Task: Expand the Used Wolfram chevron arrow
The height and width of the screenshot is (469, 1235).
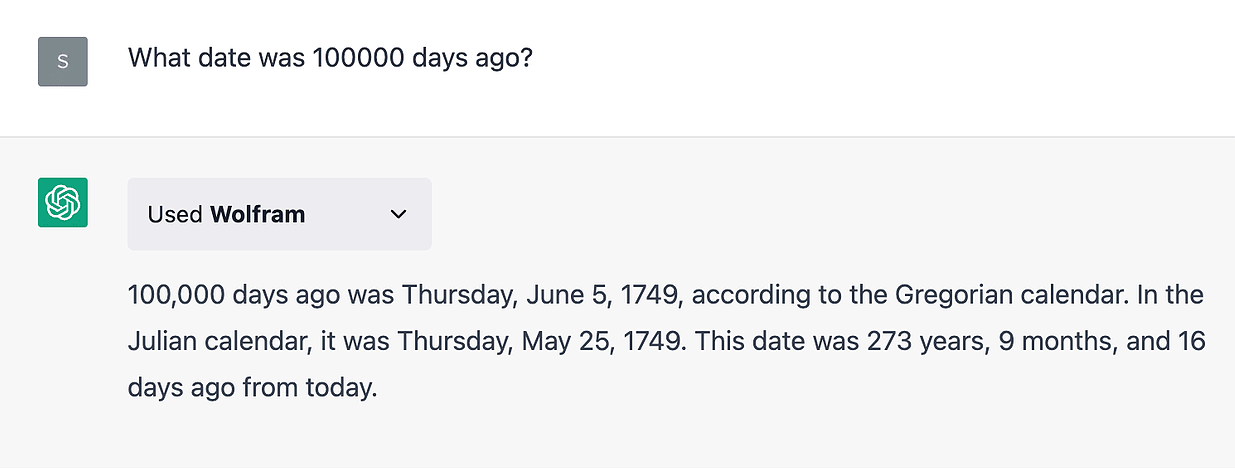Action: 398,214
